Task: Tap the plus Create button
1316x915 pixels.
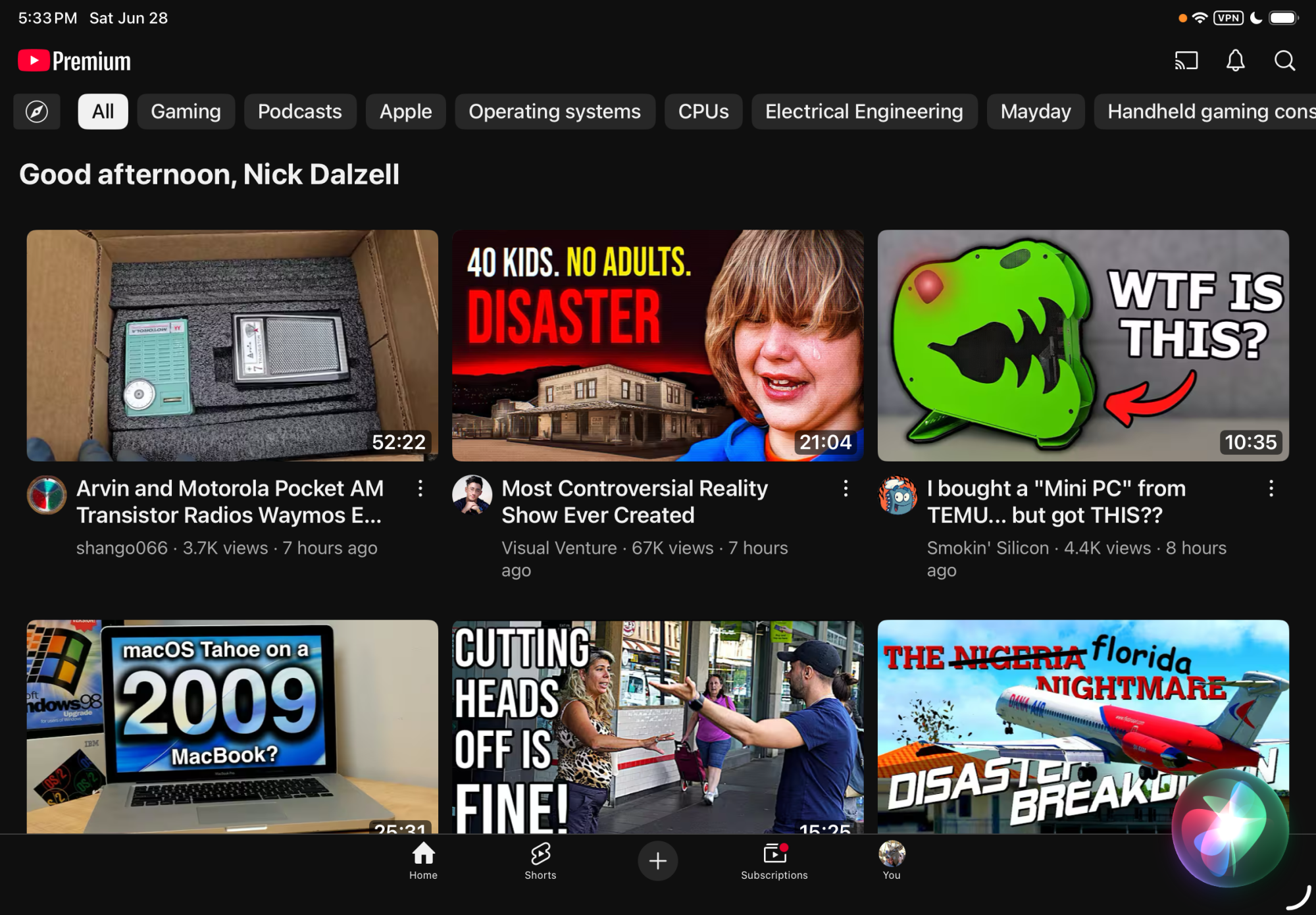Action: [657, 860]
